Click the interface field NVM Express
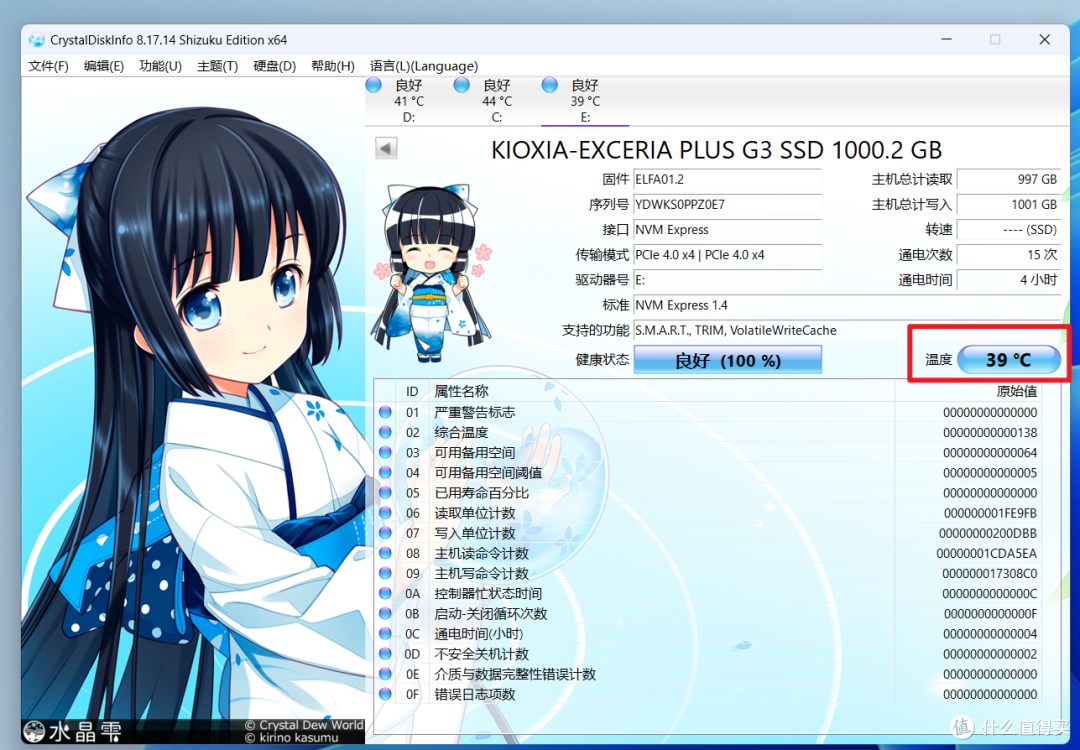 point(727,229)
